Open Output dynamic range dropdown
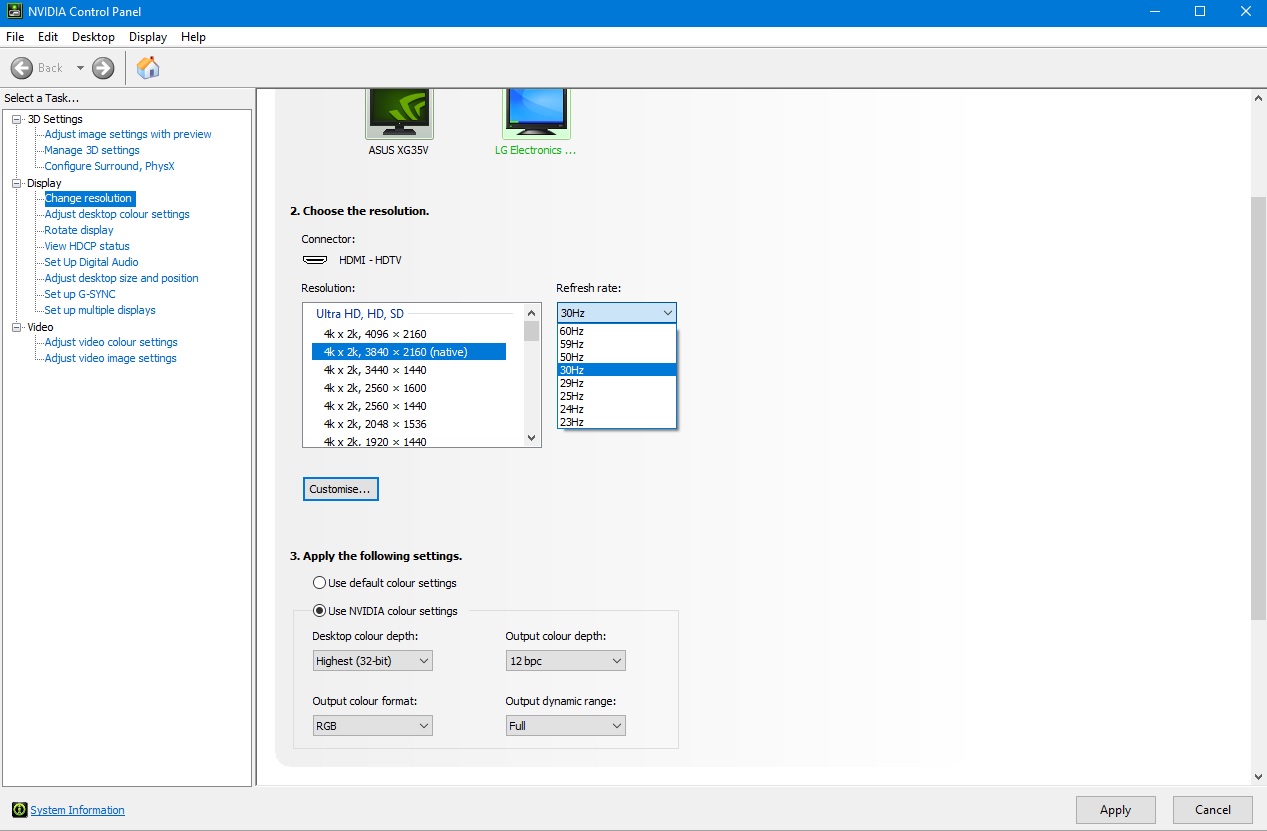The width and height of the screenshot is (1267, 831). pyautogui.click(x=566, y=726)
